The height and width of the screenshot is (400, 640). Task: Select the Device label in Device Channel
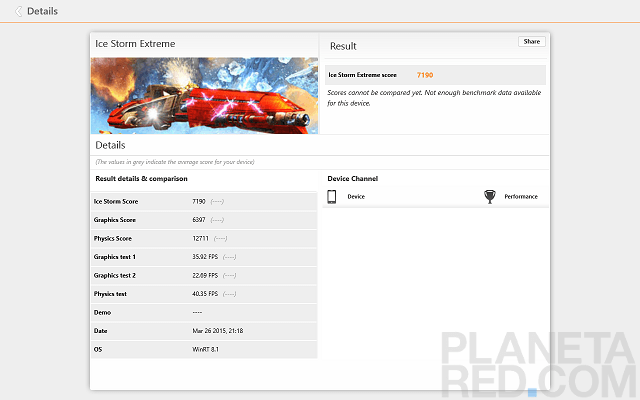pyautogui.click(x=356, y=197)
